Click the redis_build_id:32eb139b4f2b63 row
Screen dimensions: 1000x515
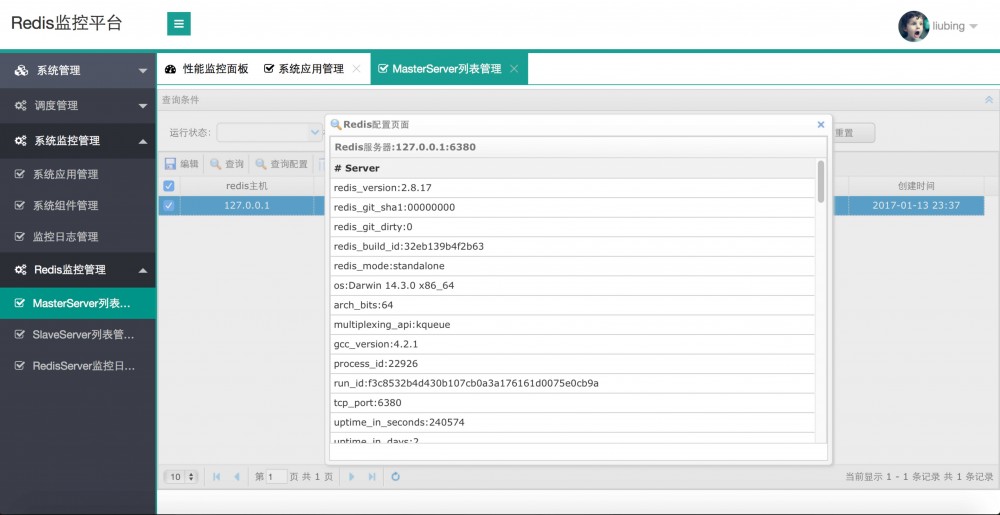(573, 246)
